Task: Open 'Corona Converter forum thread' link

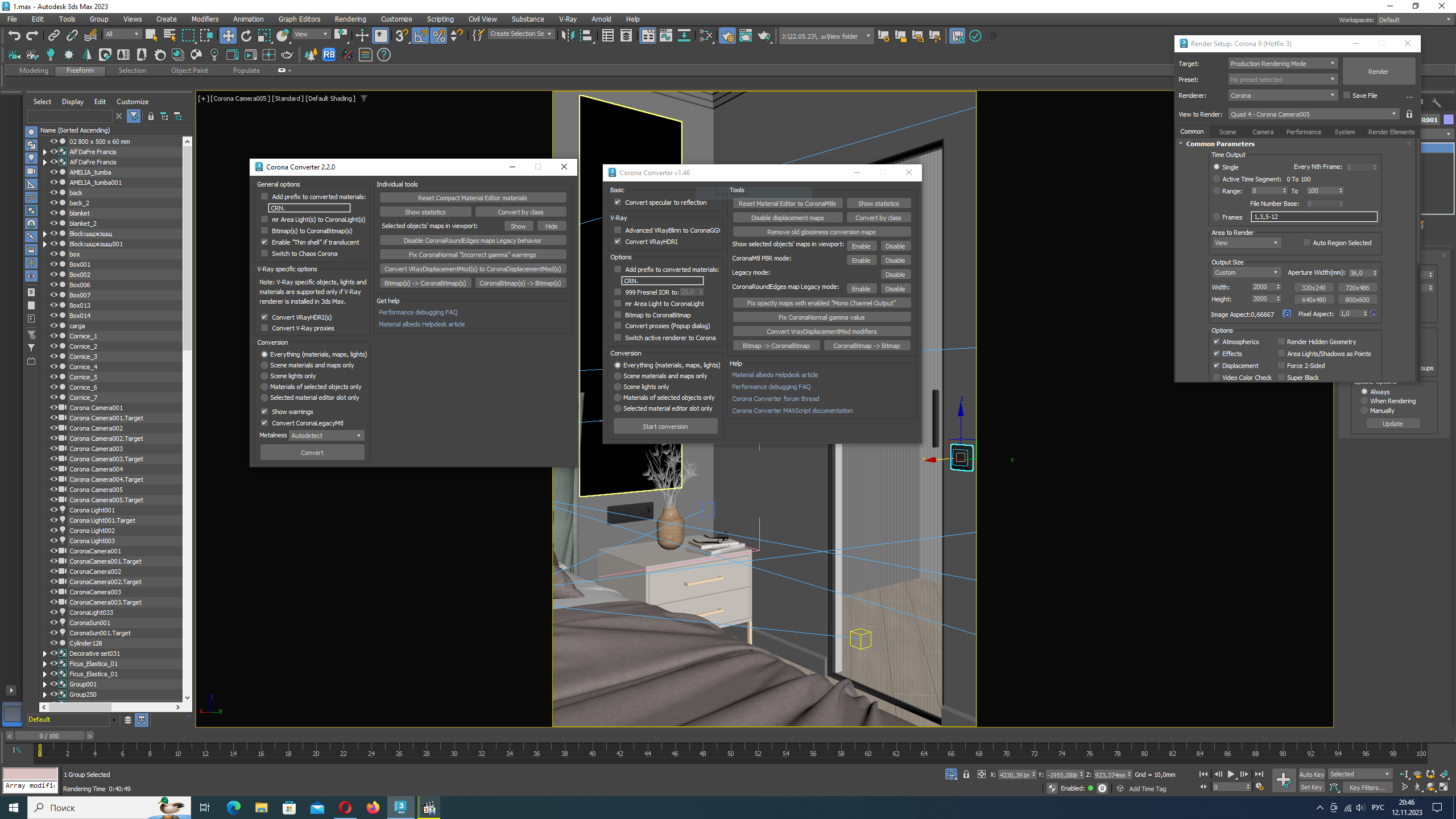Action: 775,399
